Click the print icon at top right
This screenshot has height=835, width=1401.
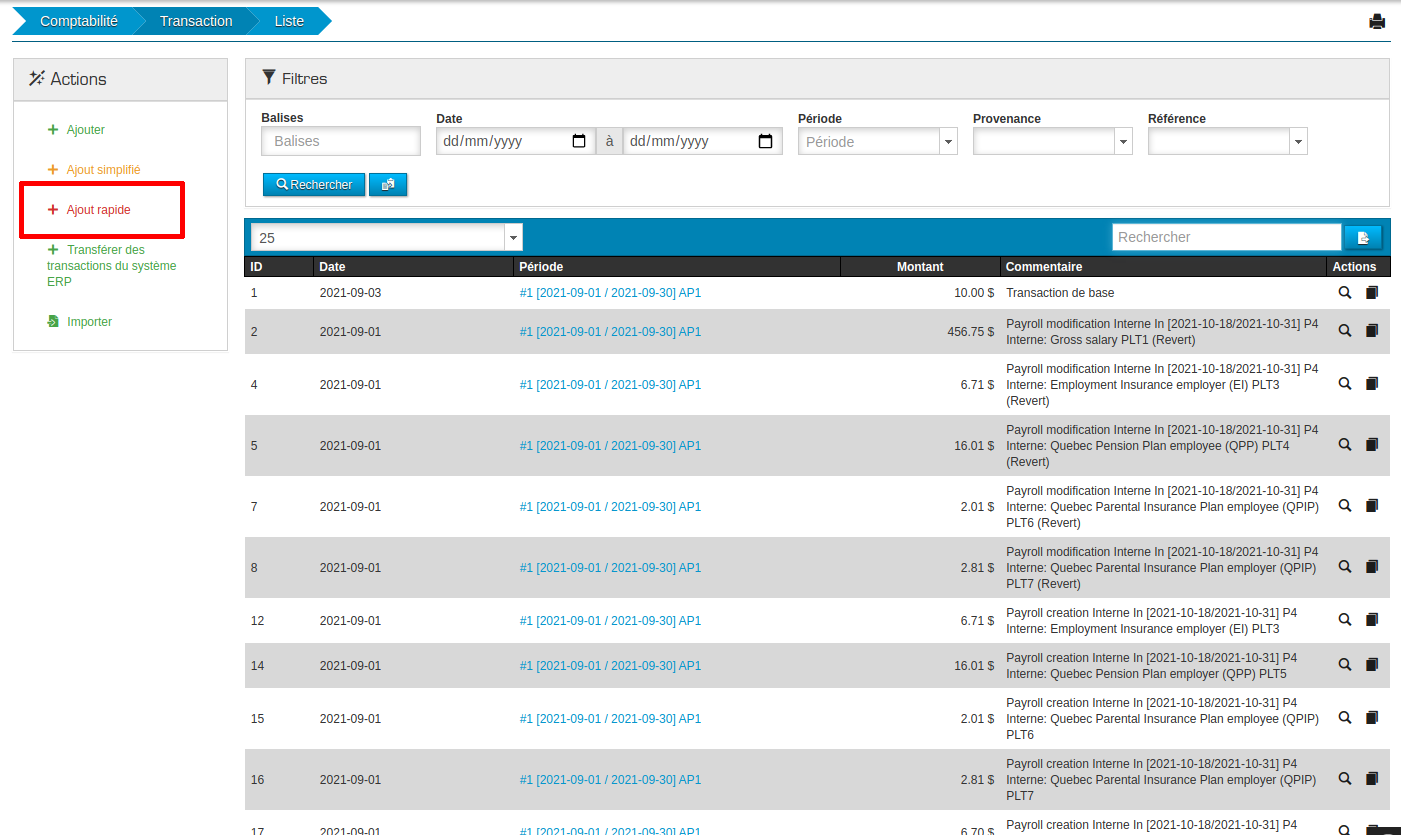[1377, 21]
